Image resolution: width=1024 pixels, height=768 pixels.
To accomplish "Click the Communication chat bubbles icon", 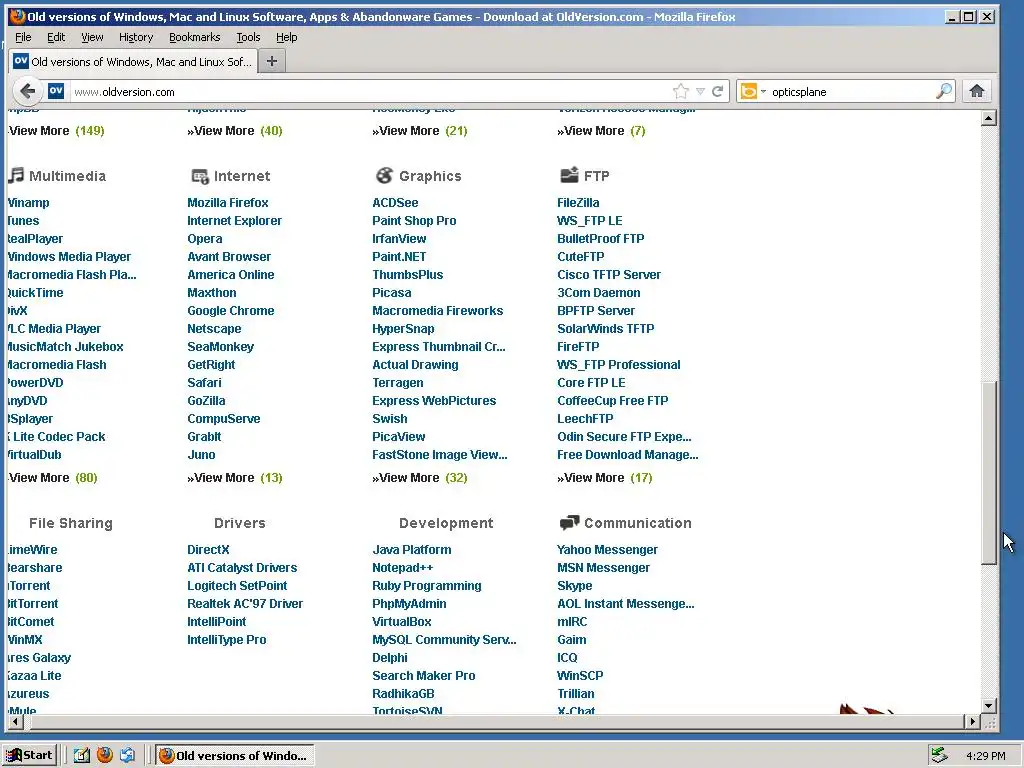I will coord(569,522).
